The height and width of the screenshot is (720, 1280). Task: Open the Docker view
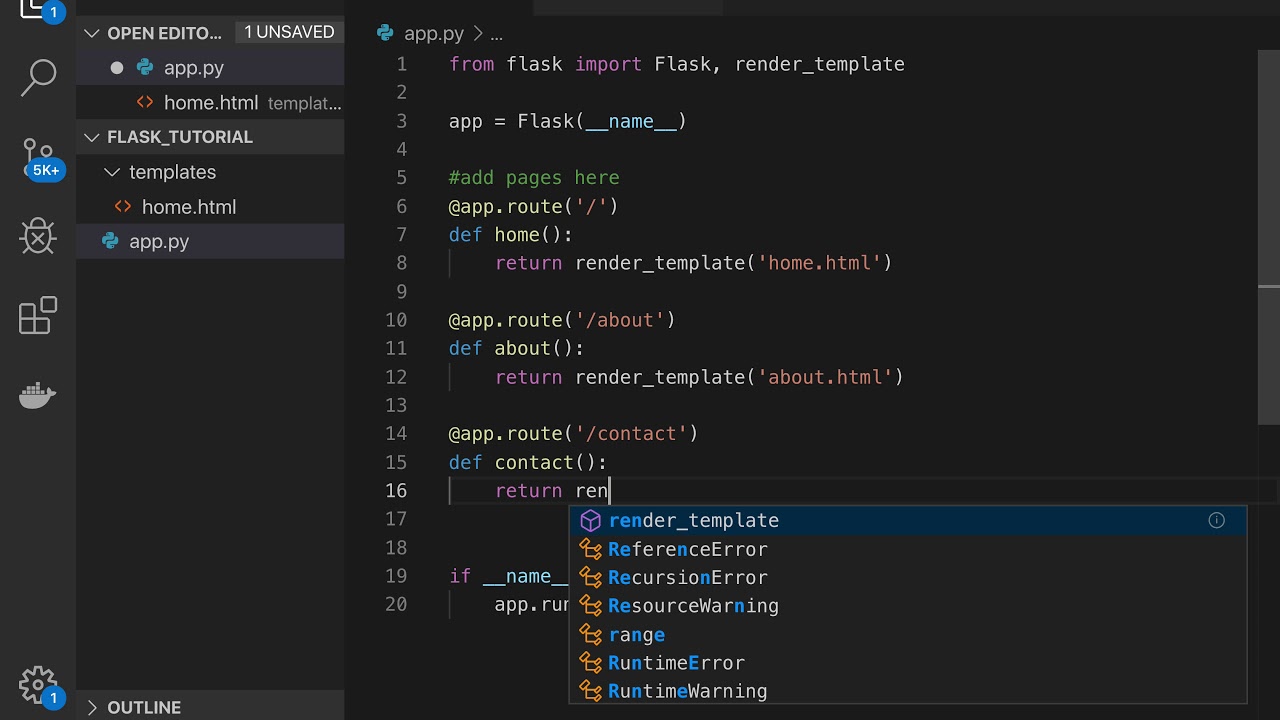[x=38, y=395]
